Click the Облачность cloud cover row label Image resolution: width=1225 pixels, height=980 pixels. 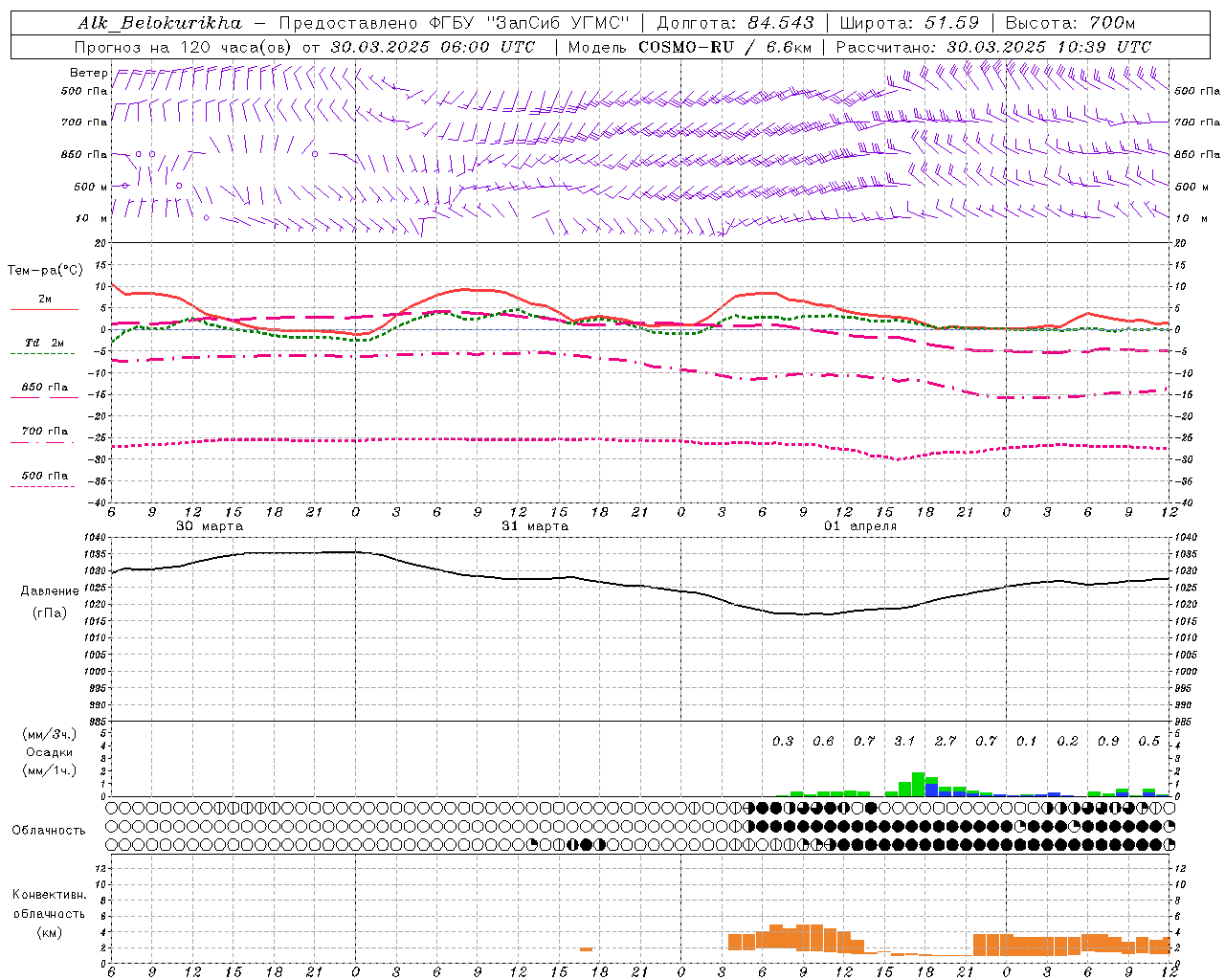[x=49, y=830]
